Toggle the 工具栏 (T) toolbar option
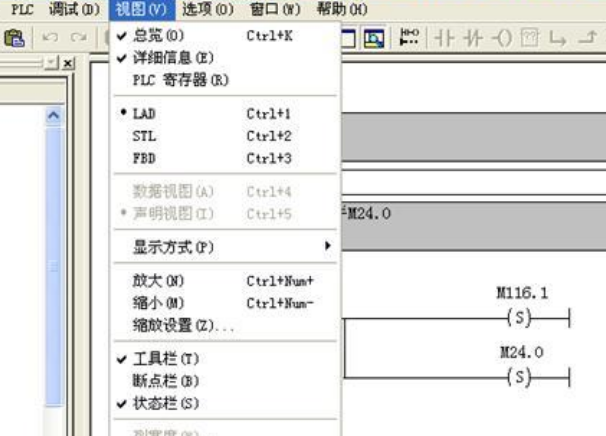Screen dimensions: 606x436 [x=225, y=359]
